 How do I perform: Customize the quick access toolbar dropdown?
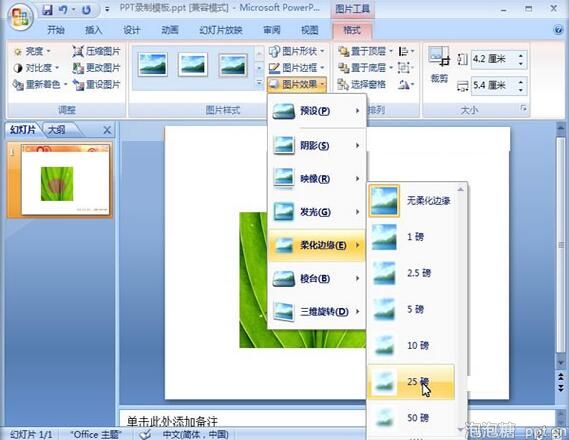107,10
